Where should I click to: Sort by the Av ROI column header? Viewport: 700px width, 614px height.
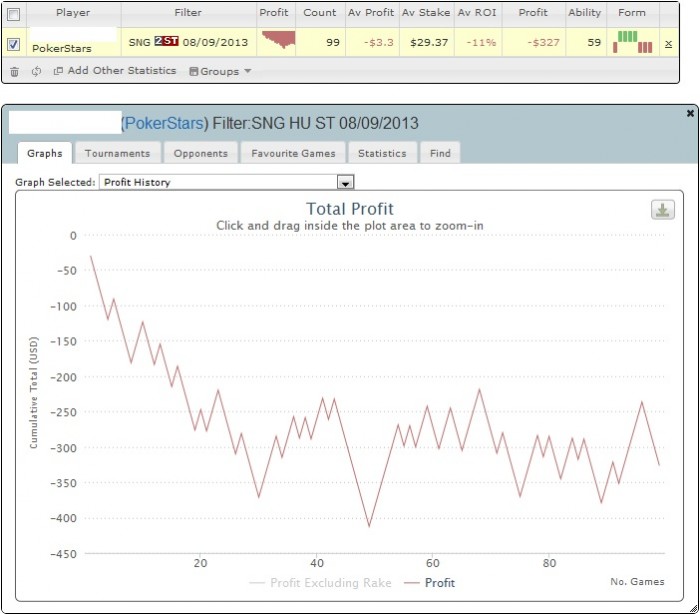[x=477, y=13]
